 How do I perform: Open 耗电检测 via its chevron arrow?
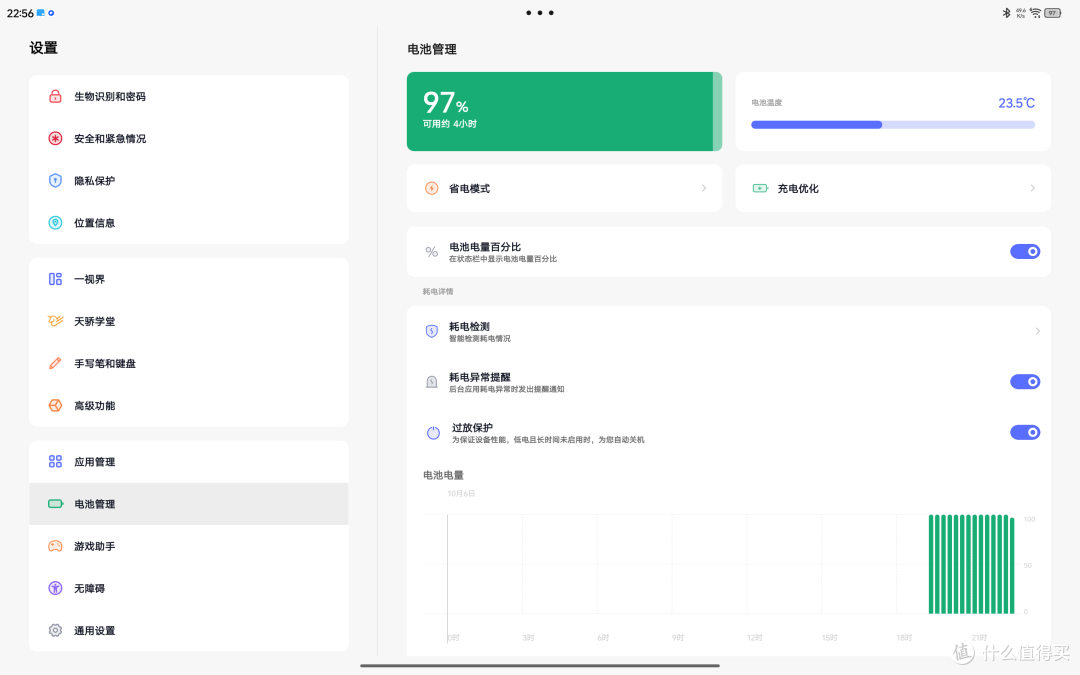(1038, 331)
